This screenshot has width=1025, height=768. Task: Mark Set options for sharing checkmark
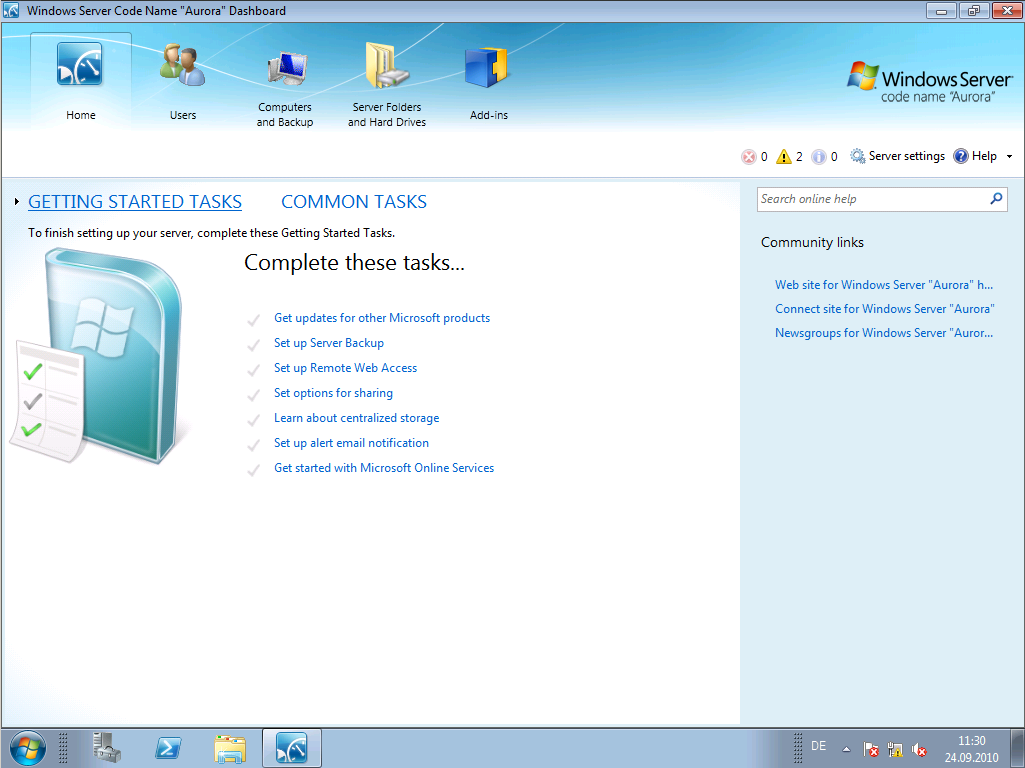click(254, 395)
